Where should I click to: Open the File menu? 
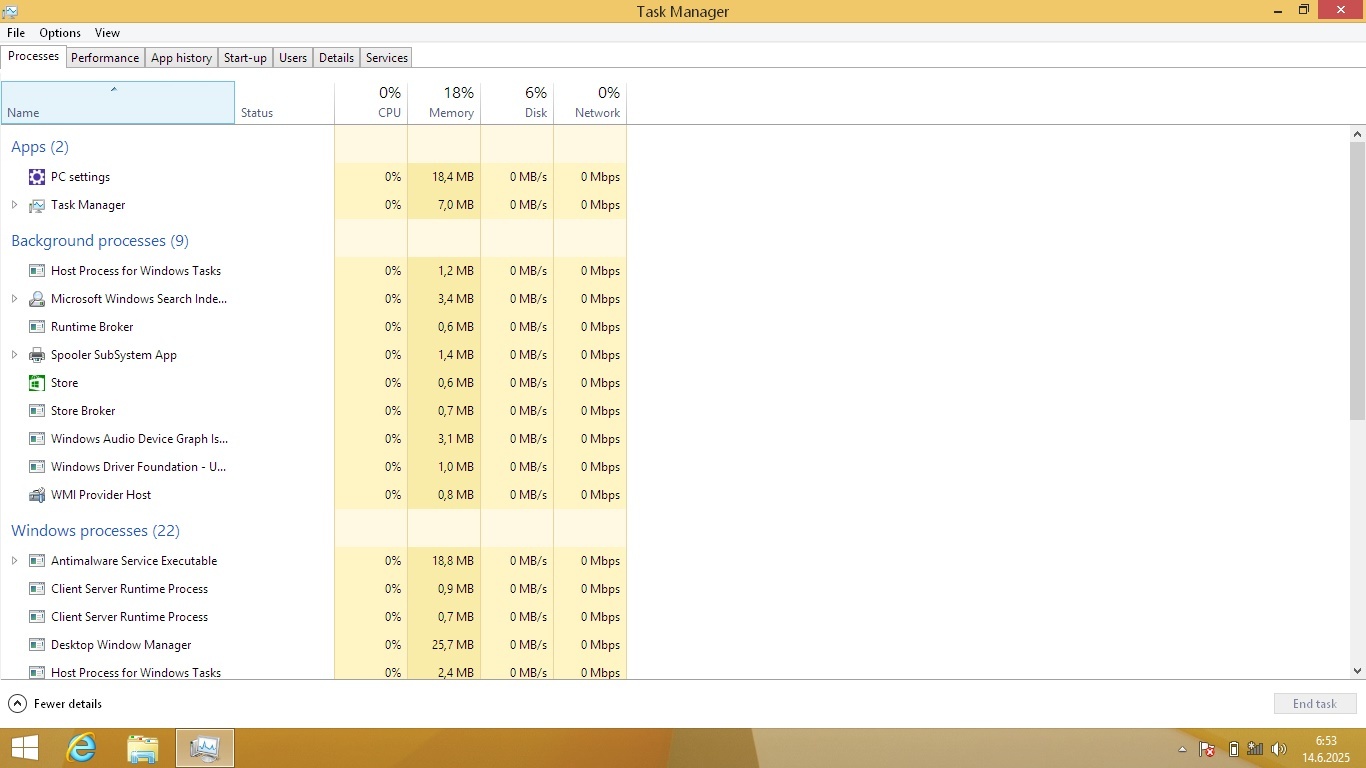[x=16, y=33]
